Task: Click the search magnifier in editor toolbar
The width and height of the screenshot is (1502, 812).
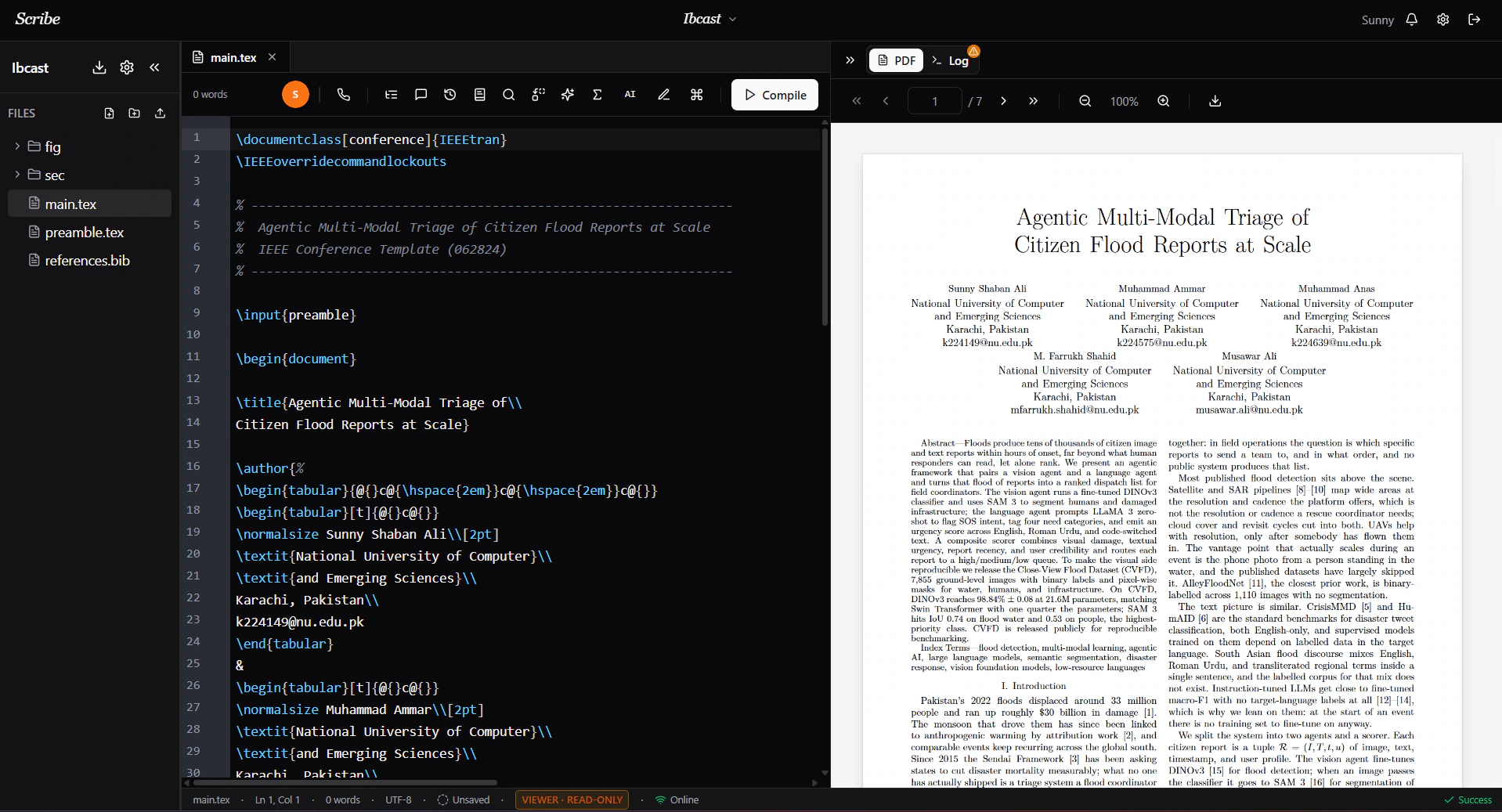Action: (x=508, y=95)
